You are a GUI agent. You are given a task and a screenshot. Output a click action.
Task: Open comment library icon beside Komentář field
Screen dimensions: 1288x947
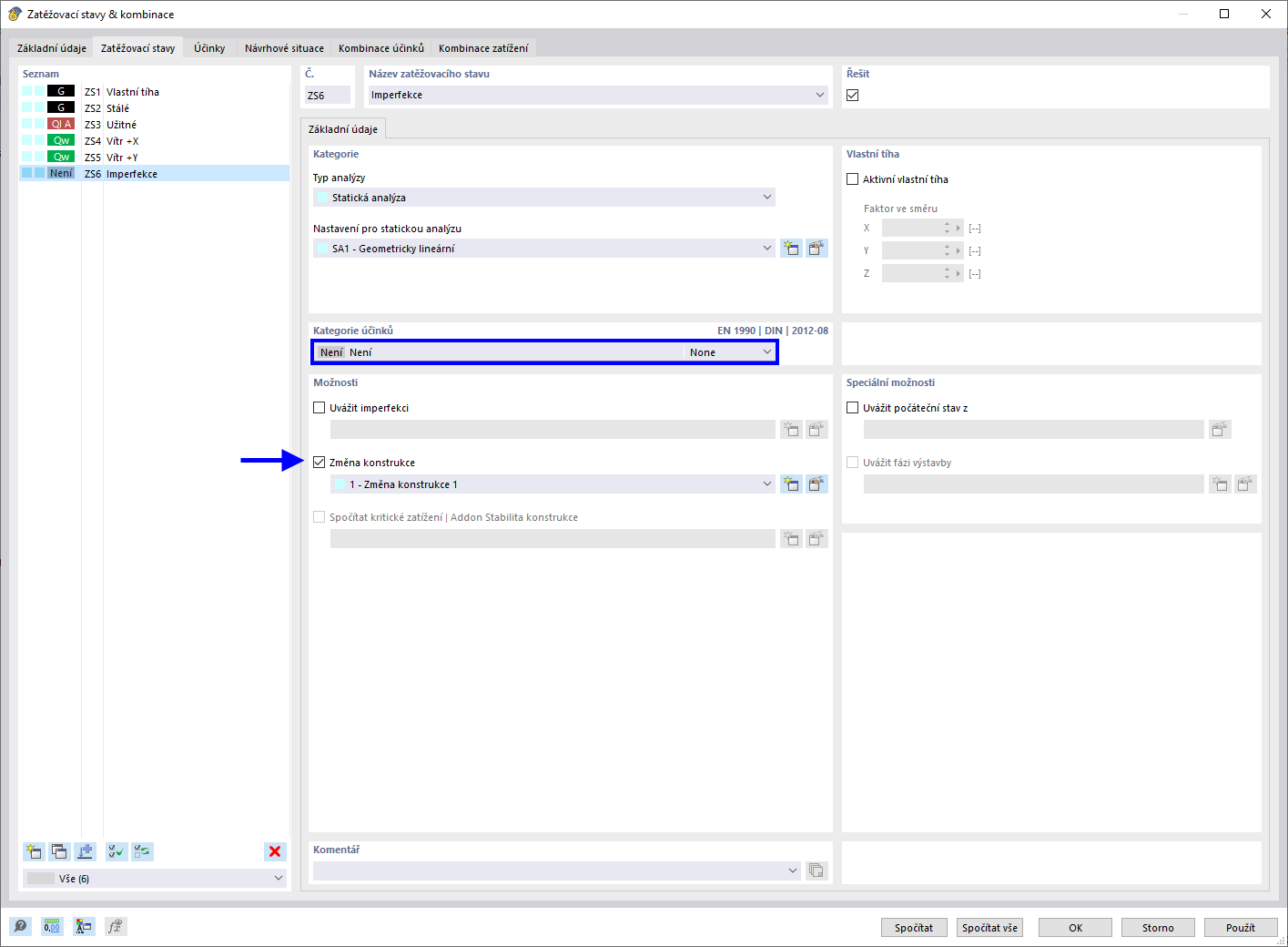(x=816, y=871)
